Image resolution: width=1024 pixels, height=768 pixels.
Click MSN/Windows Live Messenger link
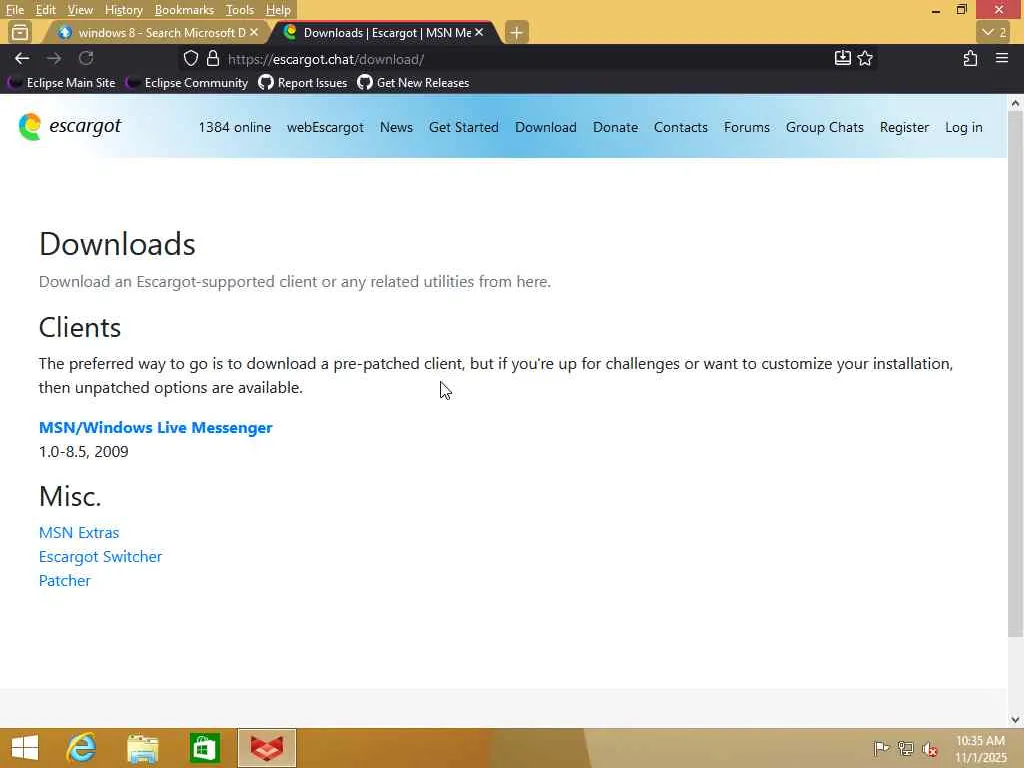[155, 427]
